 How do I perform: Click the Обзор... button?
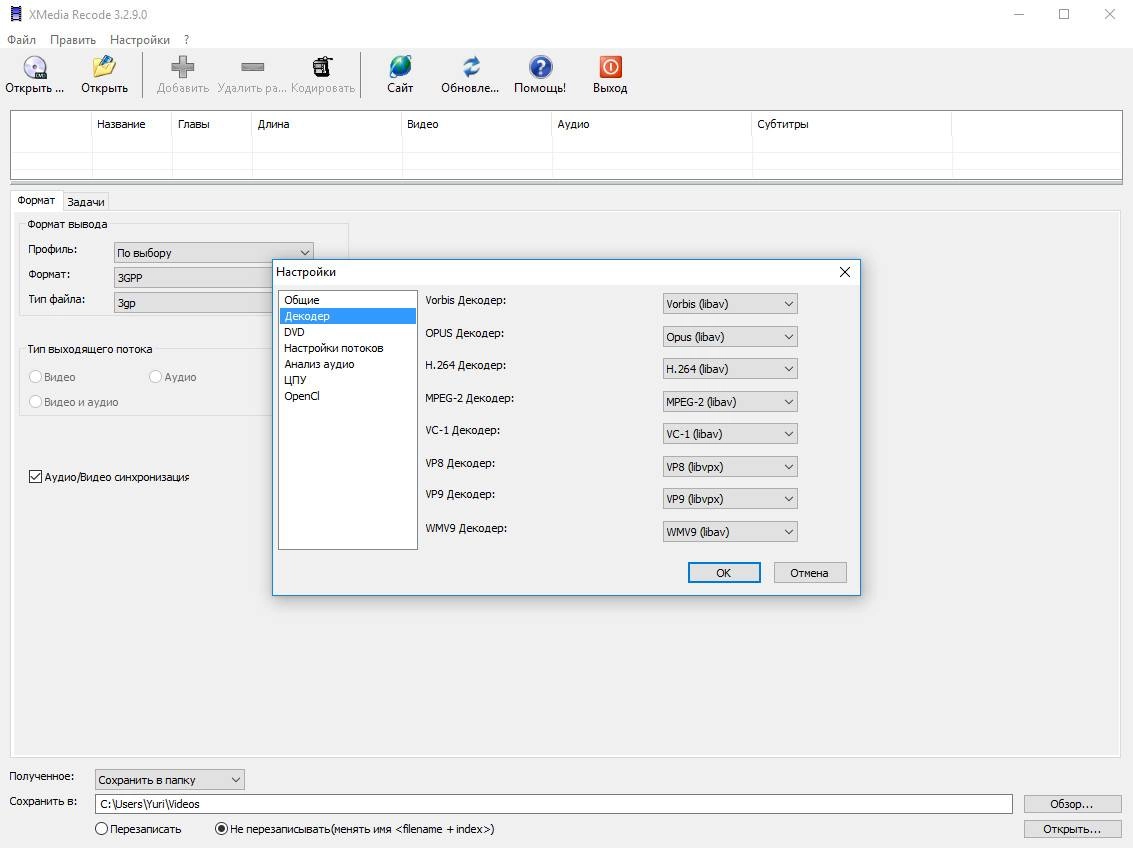pos(1072,804)
